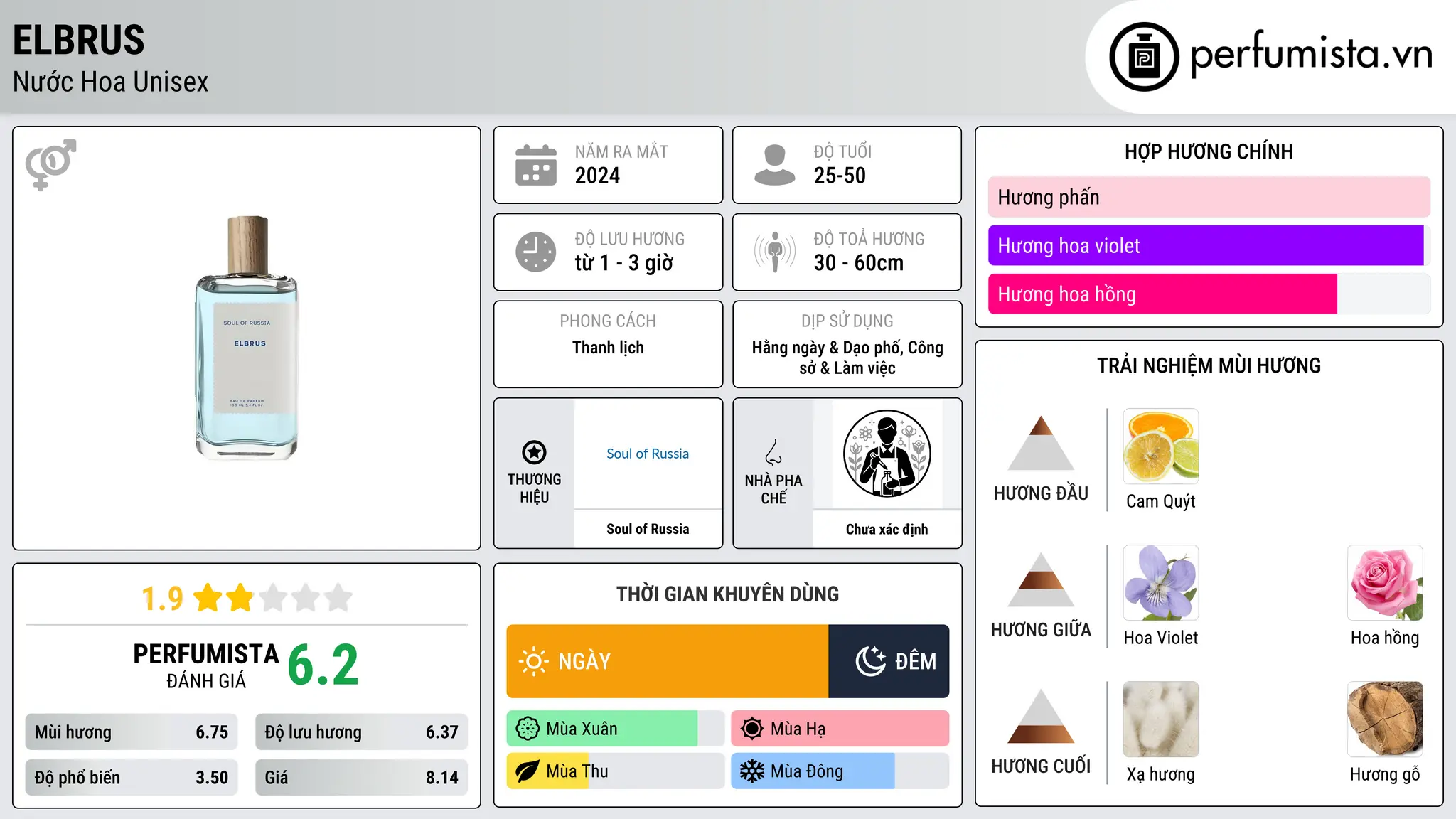Click the star badge icon above Thương hiệu
Image resolution: width=1456 pixels, height=819 pixels.
(x=534, y=452)
